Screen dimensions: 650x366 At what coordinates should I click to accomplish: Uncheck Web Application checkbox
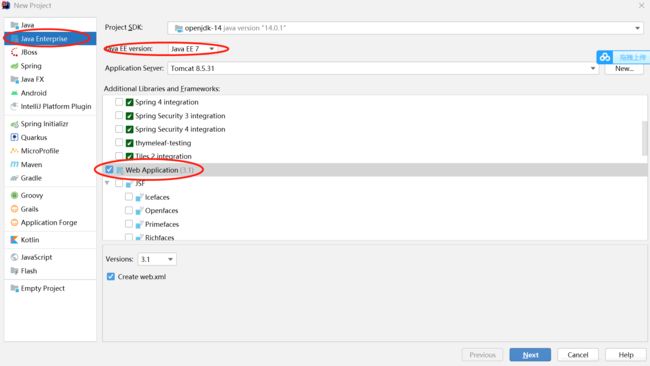tap(109, 170)
